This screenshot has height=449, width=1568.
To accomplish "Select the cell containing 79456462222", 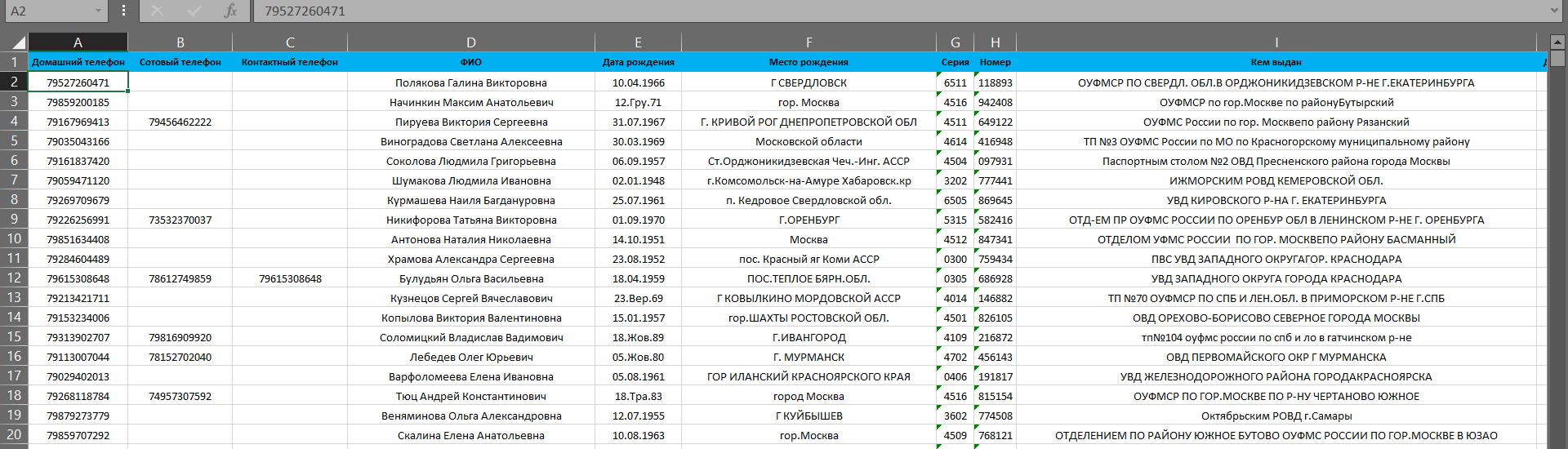I will coord(180,122).
